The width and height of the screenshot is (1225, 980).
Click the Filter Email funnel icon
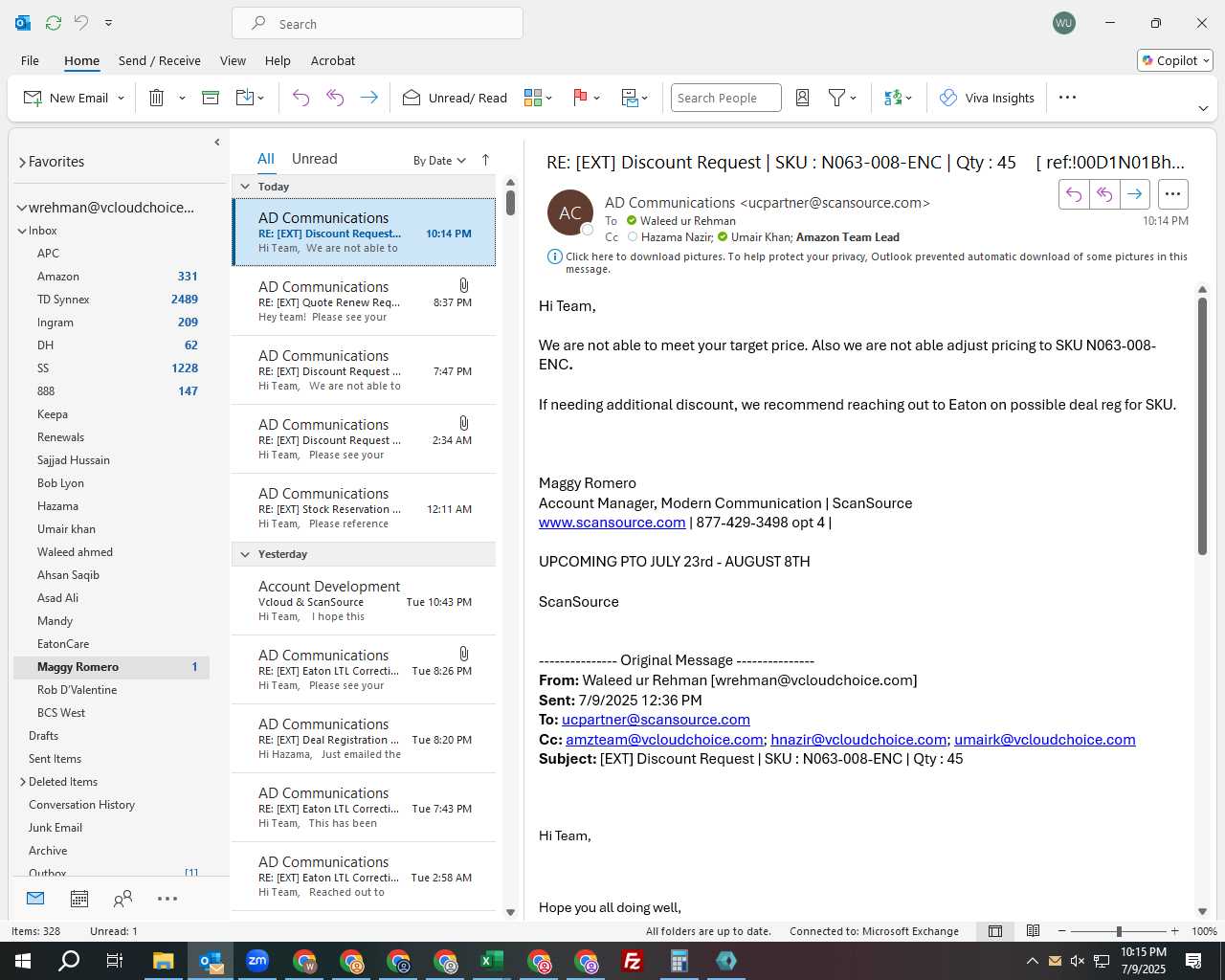click(x=836, y=98)
